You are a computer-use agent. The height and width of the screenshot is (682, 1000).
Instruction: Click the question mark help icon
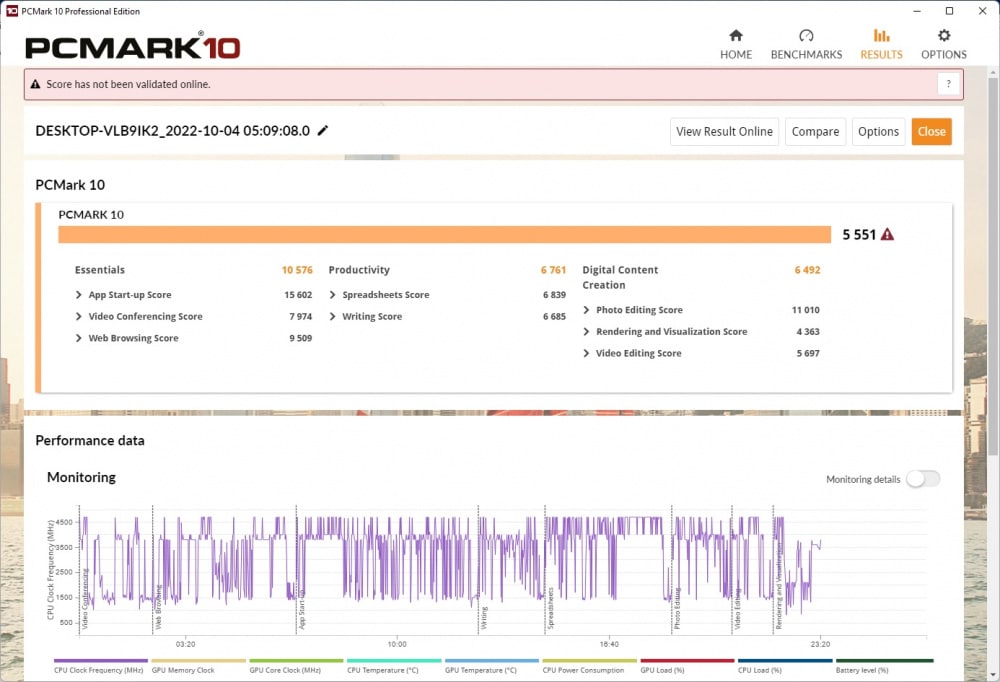pos(948,84)
